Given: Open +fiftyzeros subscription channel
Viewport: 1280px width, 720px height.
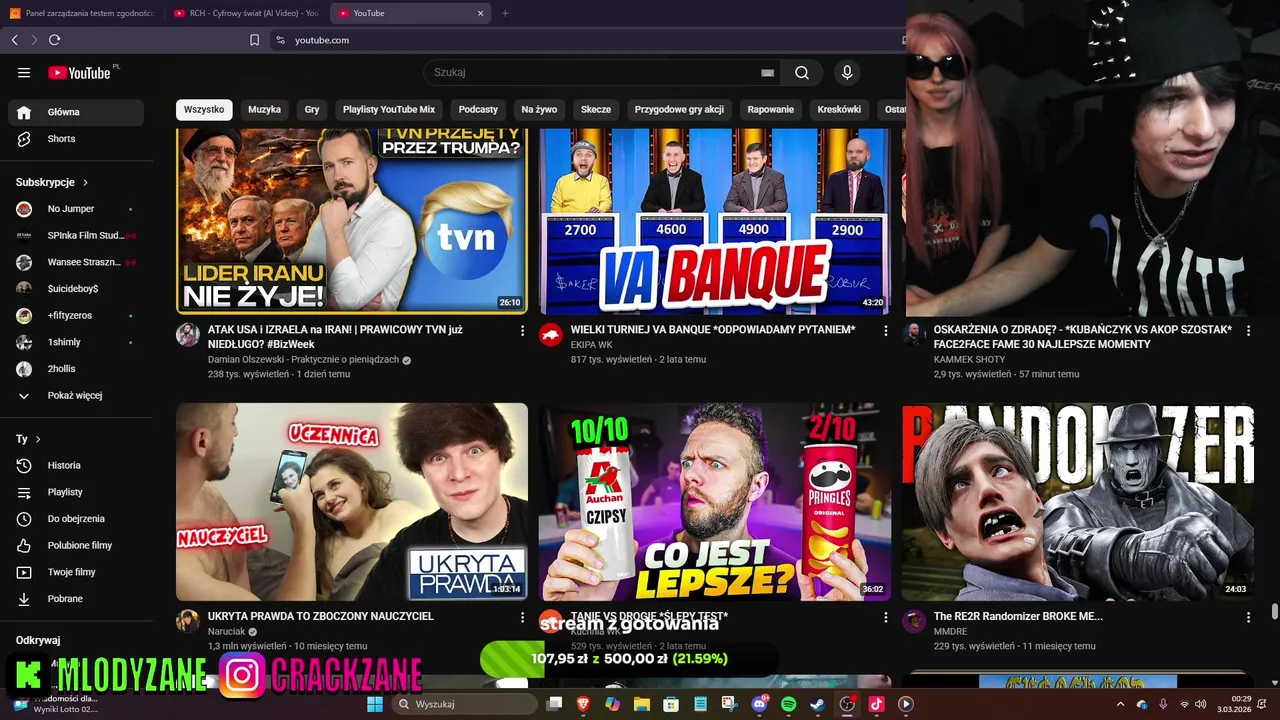Looking at the screenshot, I should point(76,316).
